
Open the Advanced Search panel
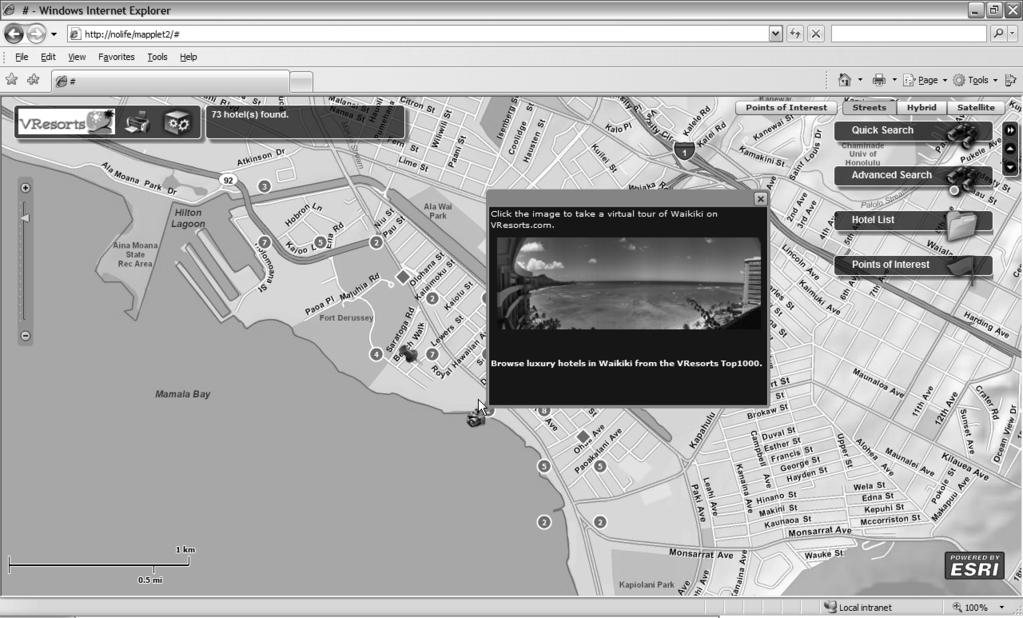click(913, 176)
